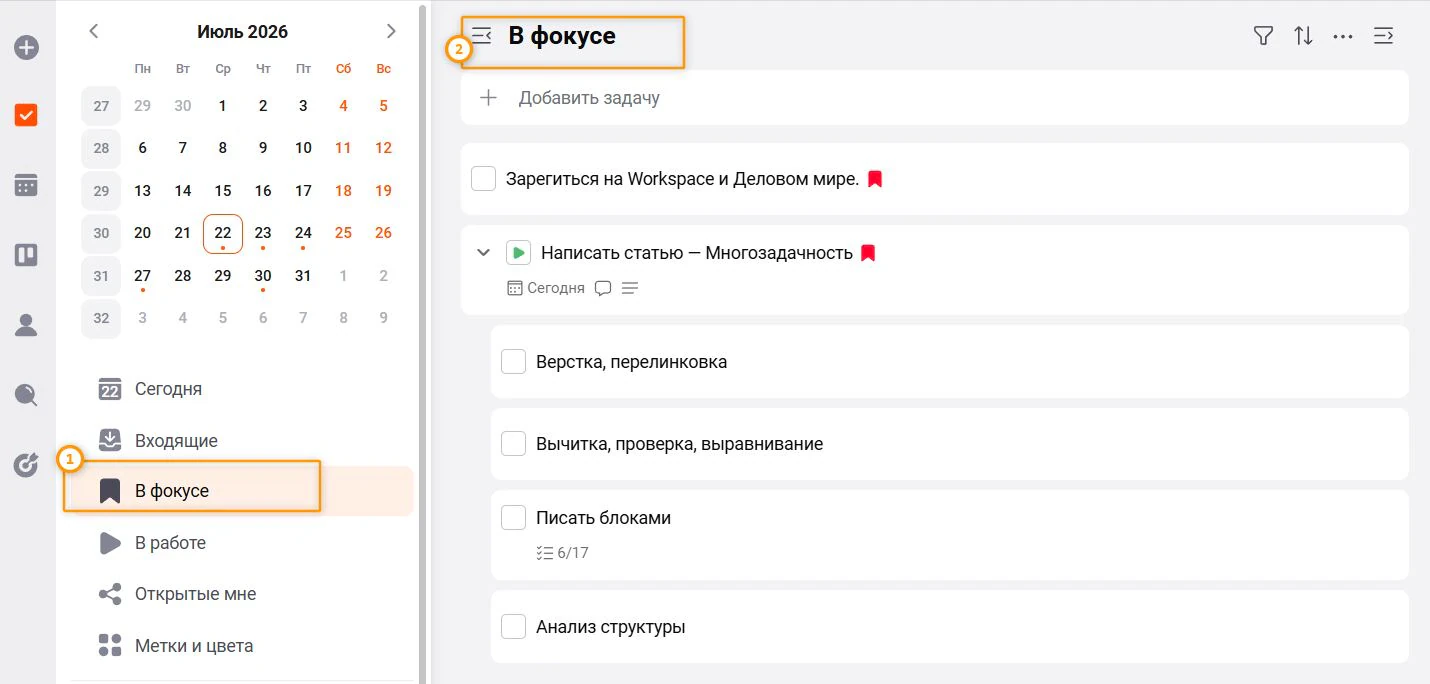Select В фокусе in sidebar
1430x684 pixels.
coord(240,491)
